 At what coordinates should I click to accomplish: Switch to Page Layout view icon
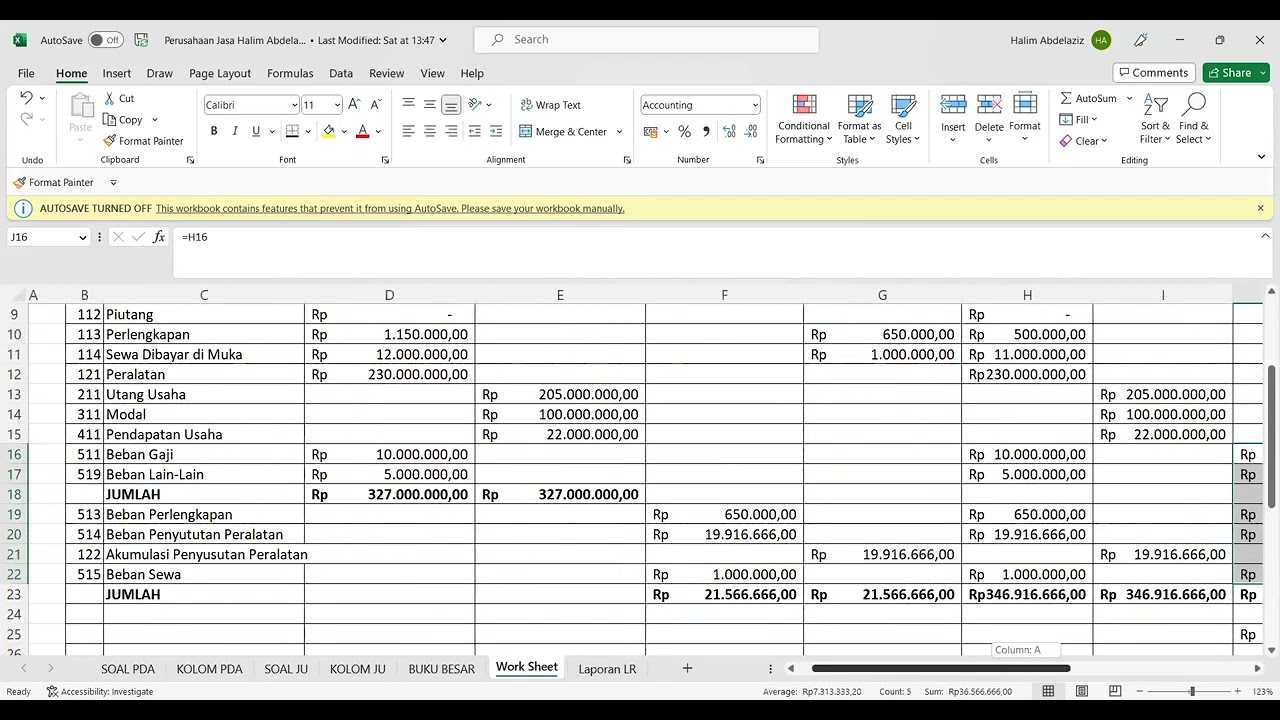coord(1082,692)
